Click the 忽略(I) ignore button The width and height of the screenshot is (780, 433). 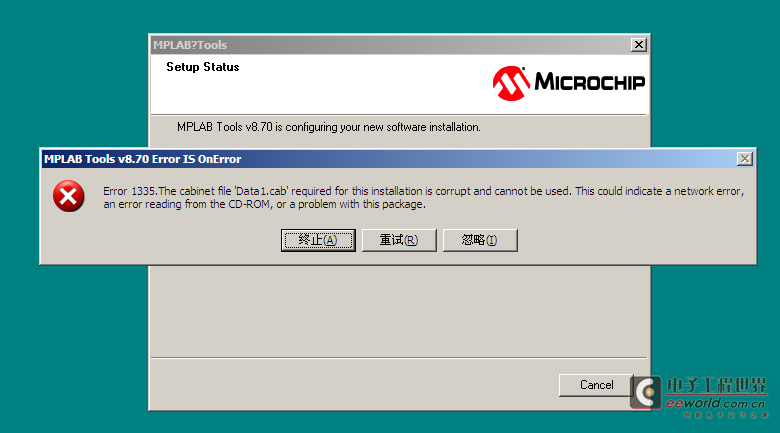point(480,240)
